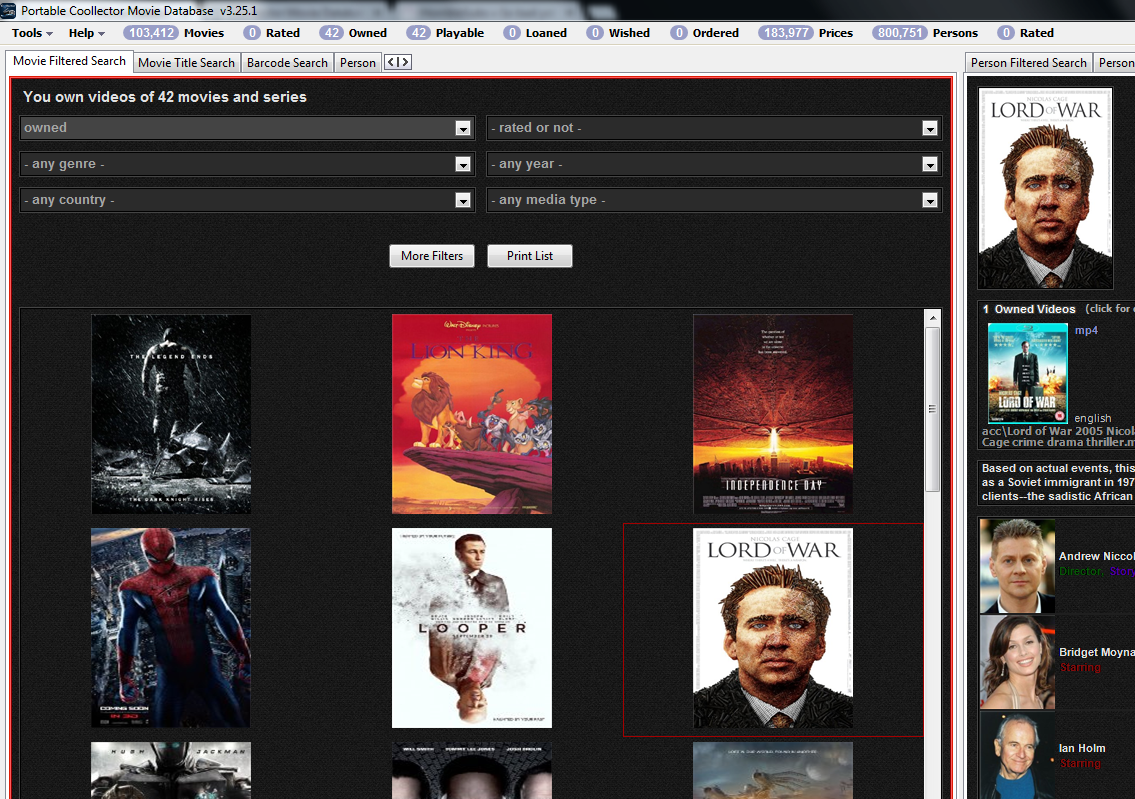
Task: Switch to the Movie Filtered Search tab
Action: pyautogui.click(x=69, y=62)
